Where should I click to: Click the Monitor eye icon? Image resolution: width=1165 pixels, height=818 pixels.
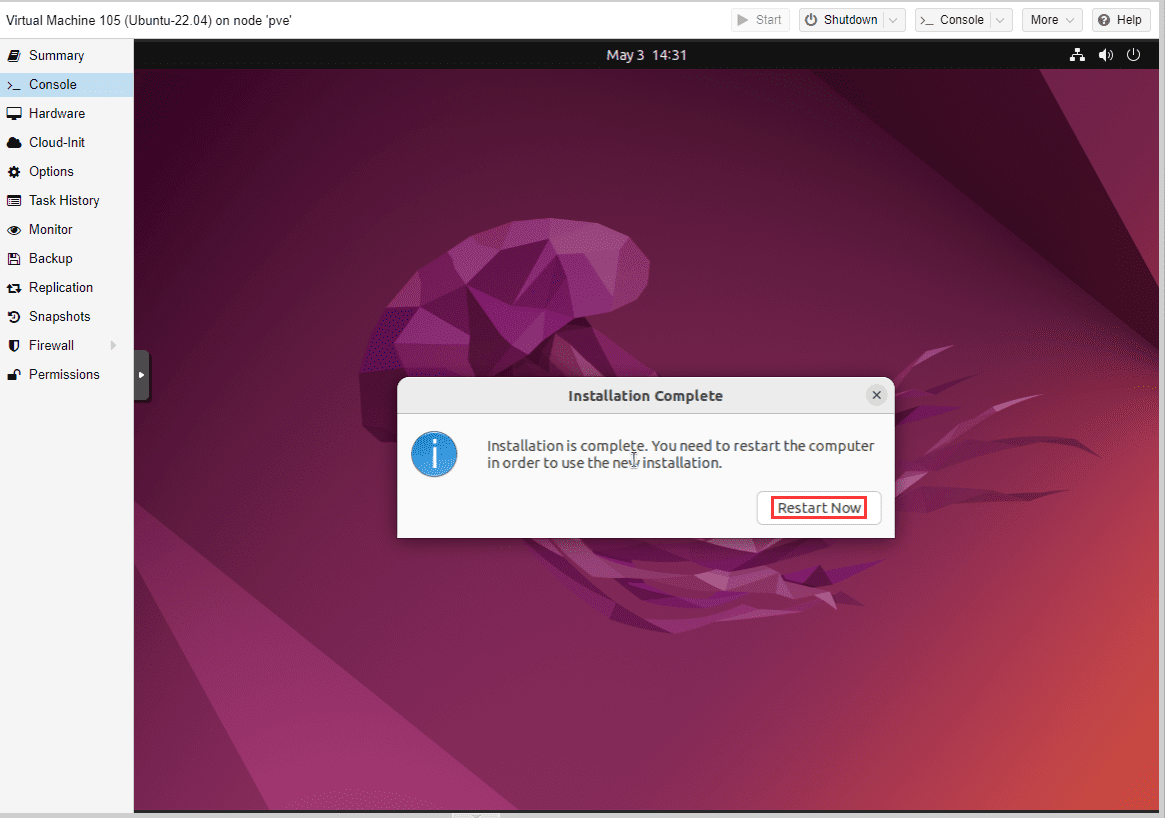pos(13,230)
